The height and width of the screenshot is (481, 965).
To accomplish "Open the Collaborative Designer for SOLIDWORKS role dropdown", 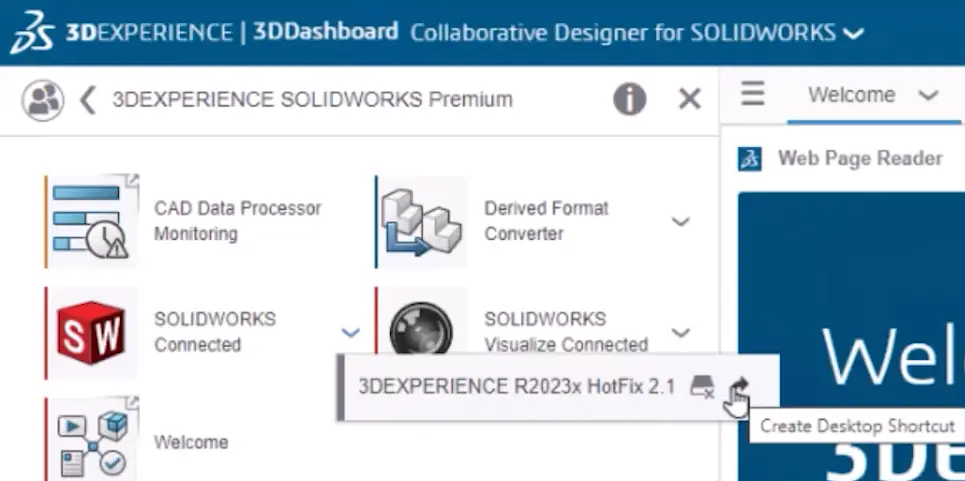I will pos(853,33).
